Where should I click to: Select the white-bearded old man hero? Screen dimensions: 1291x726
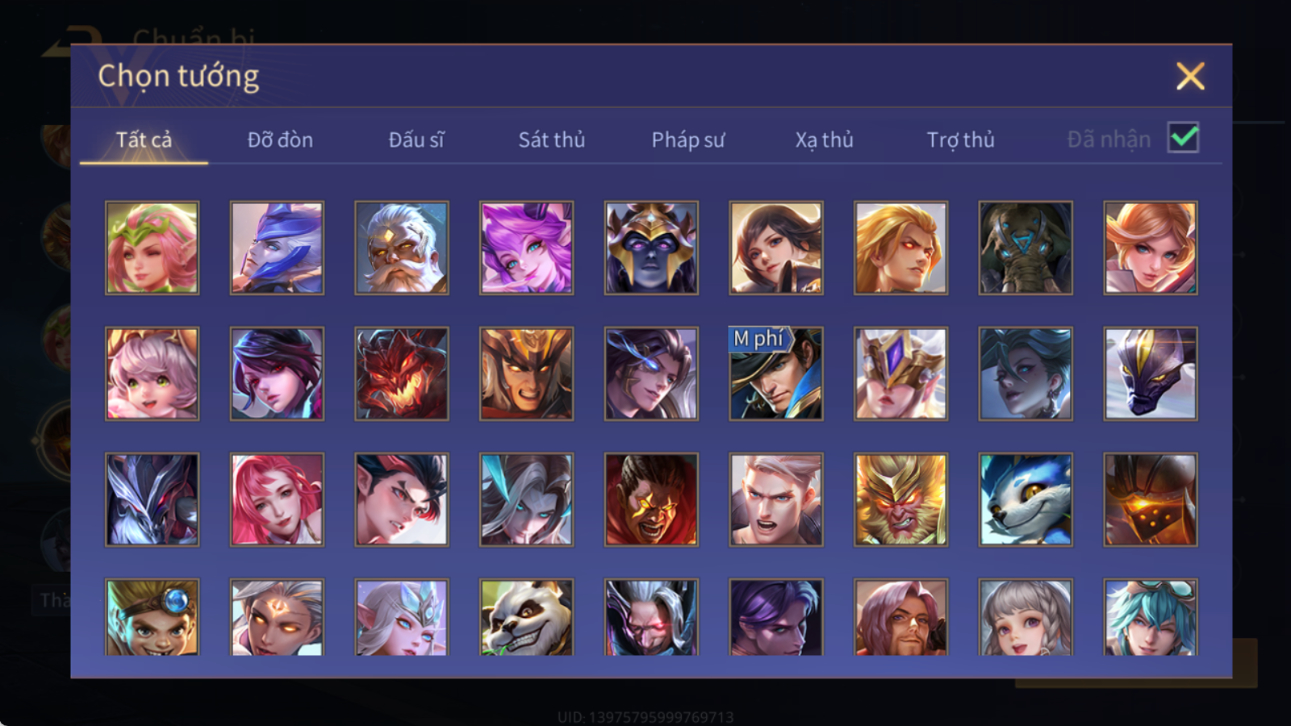[x=401, y=247]
